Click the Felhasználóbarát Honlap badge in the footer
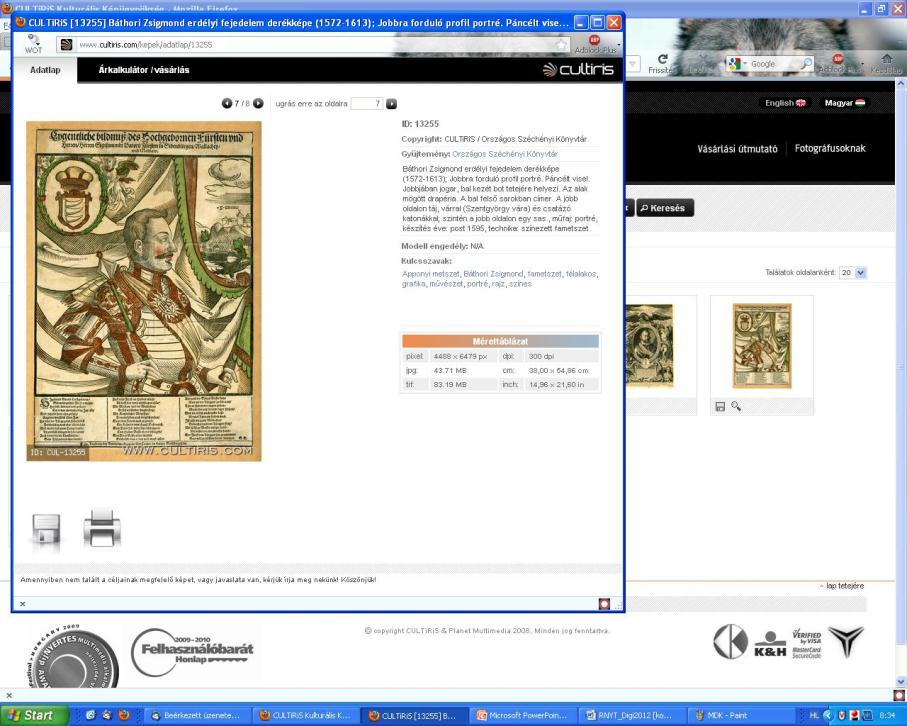The height and width of the screenshot is (726, 907). pyautogui.click(x=192, y=651)
